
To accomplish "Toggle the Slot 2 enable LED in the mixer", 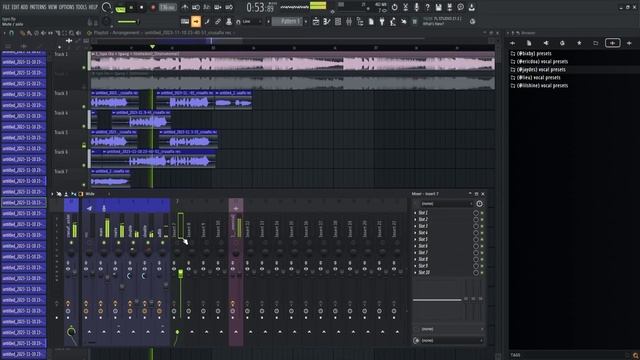I will point(482,220).
